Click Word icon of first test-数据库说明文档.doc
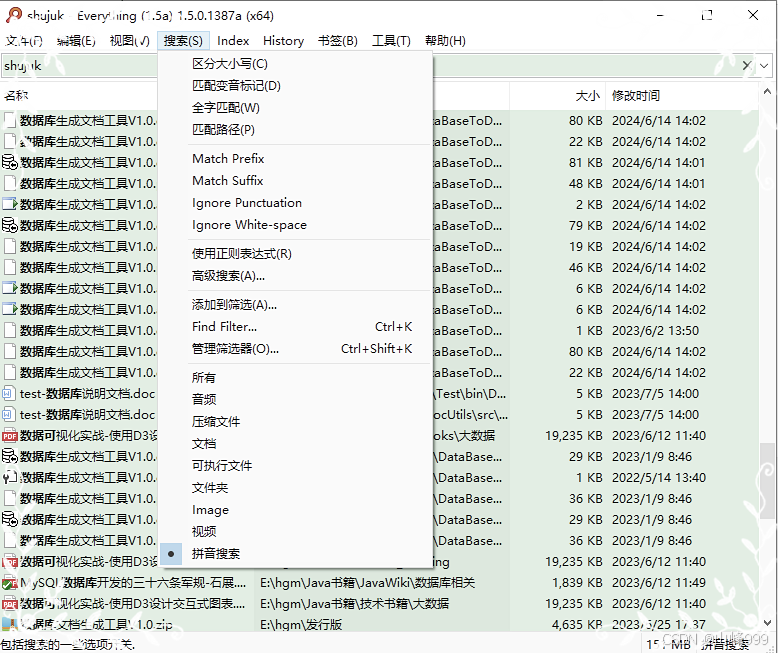The image size is (778, 653). (8, 393)
